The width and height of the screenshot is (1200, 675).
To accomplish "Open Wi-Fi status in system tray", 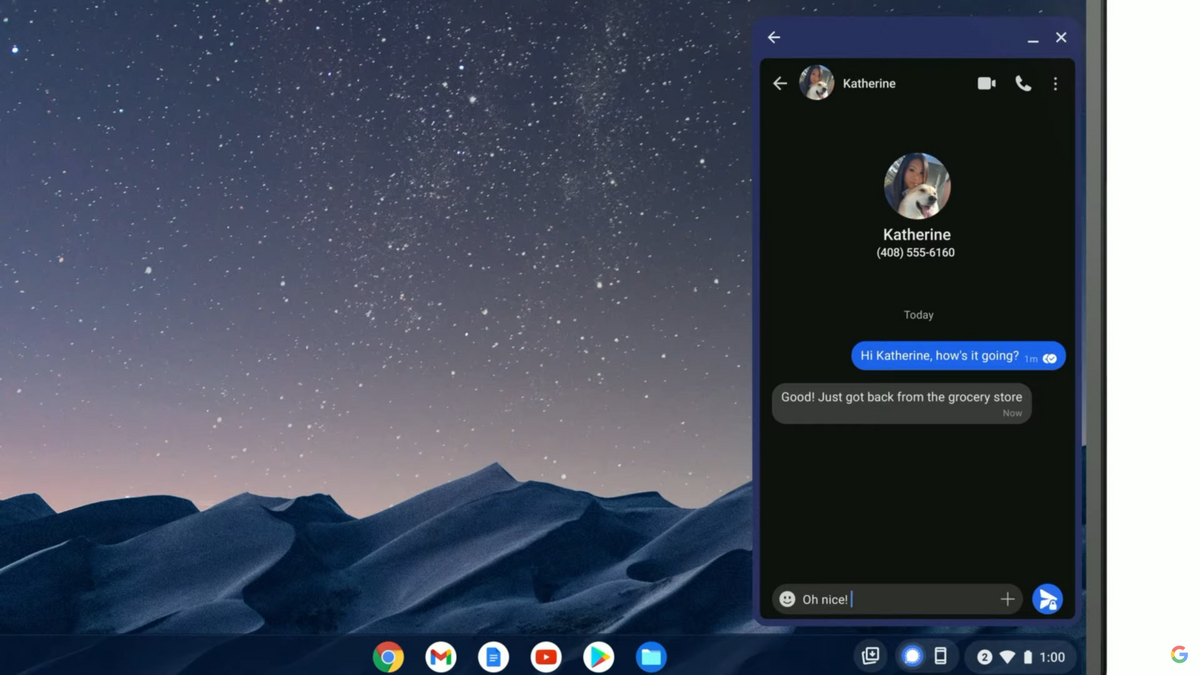I will [x=1007, y=657].
